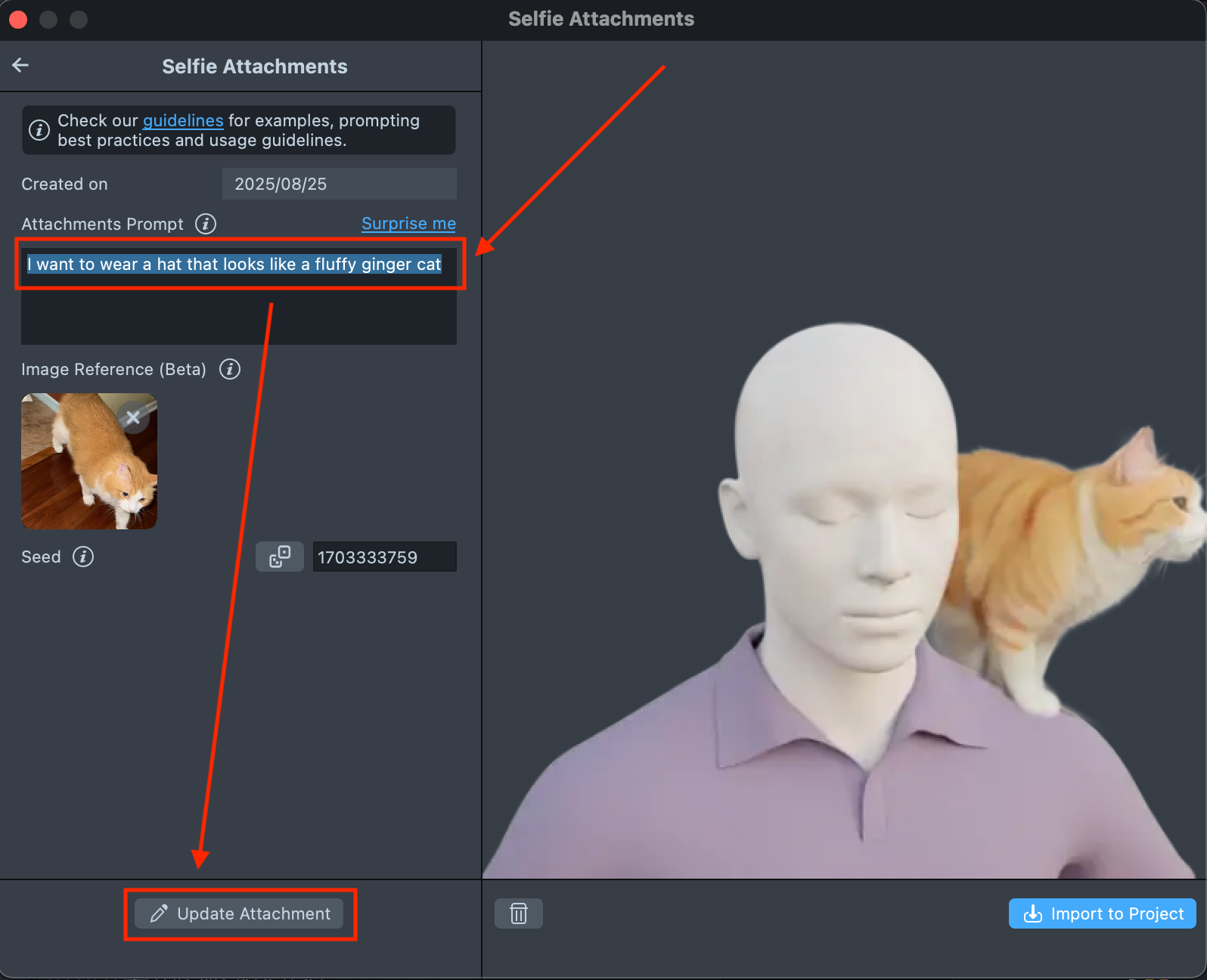Open the guidelines link
The image size is (1207, 980).
tap(183, 121)
